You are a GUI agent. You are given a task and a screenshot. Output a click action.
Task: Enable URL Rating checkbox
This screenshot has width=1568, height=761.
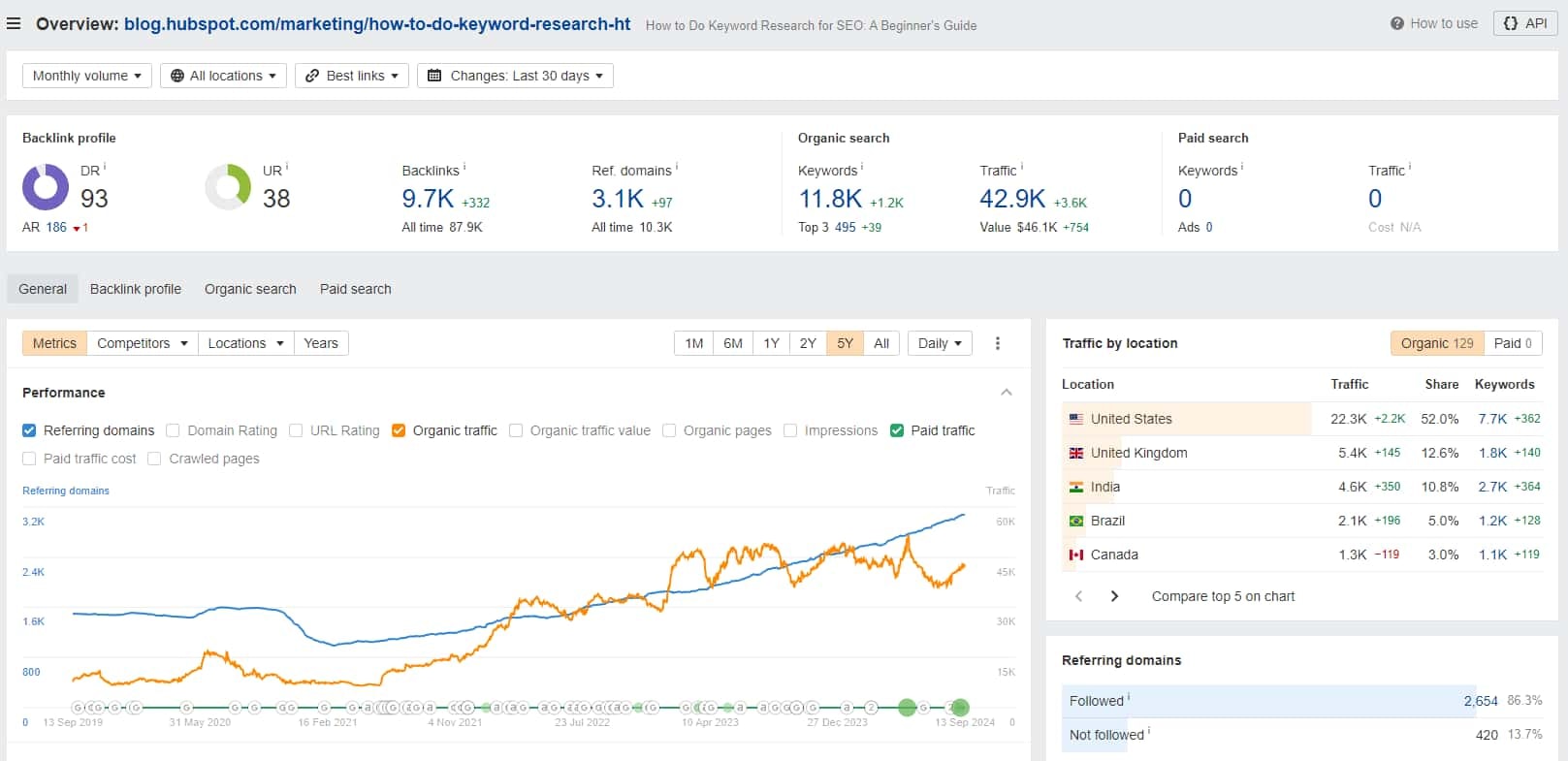(x=296, y=430)
